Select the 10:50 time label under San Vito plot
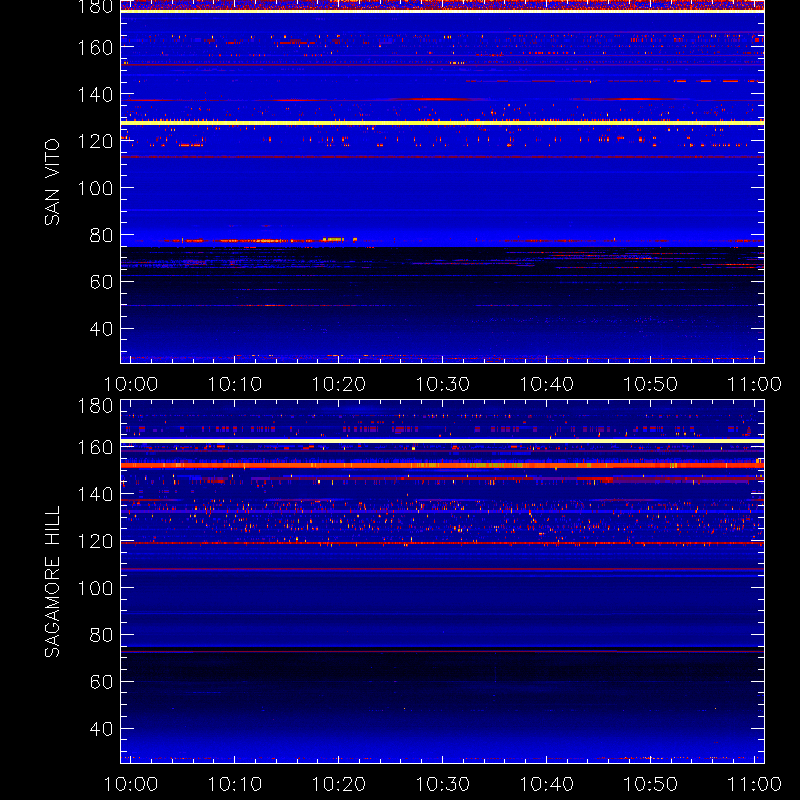 pyautogui.click(x=651, y=384)
